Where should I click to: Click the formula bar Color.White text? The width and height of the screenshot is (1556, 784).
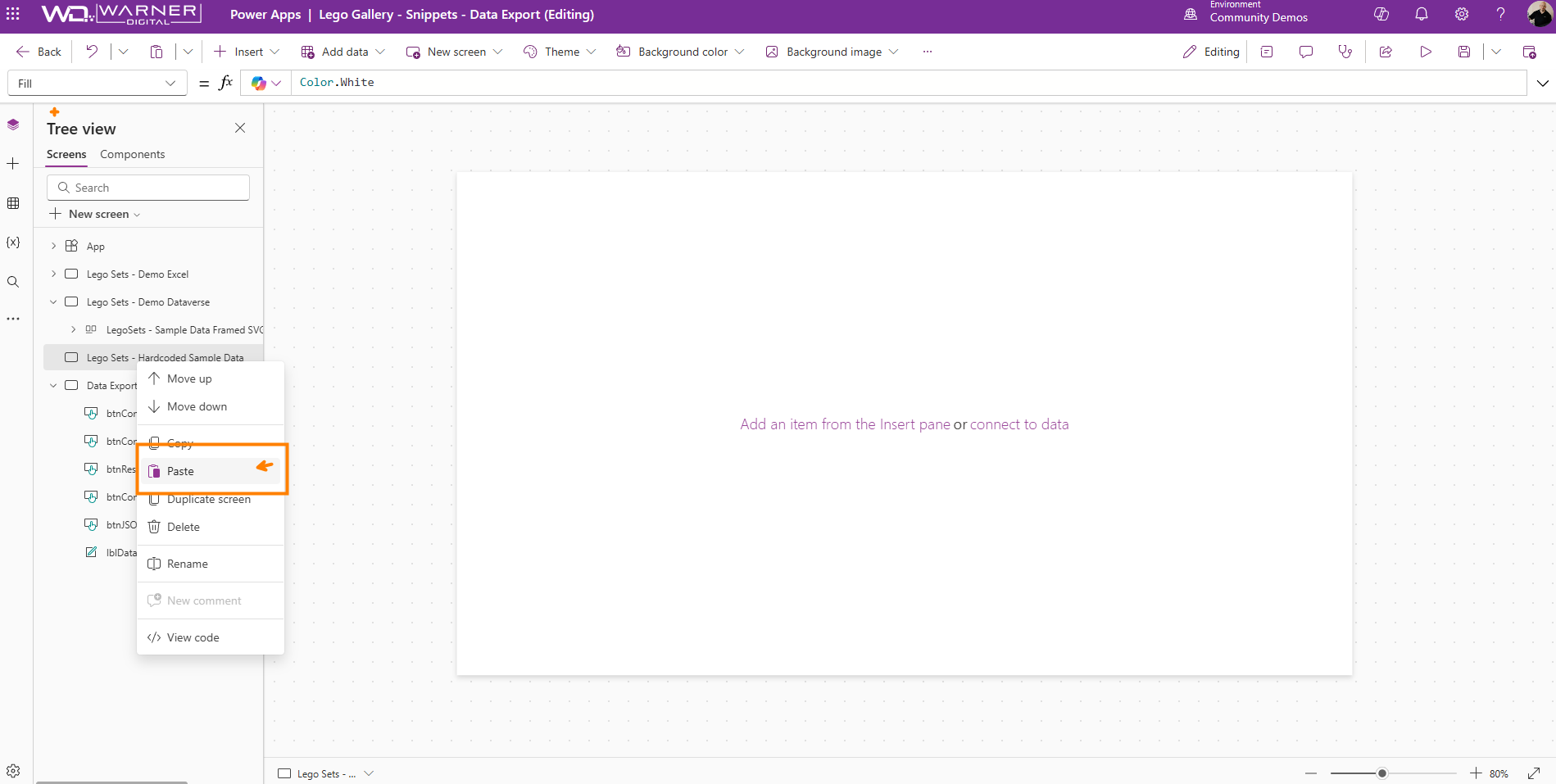point(337,82)
